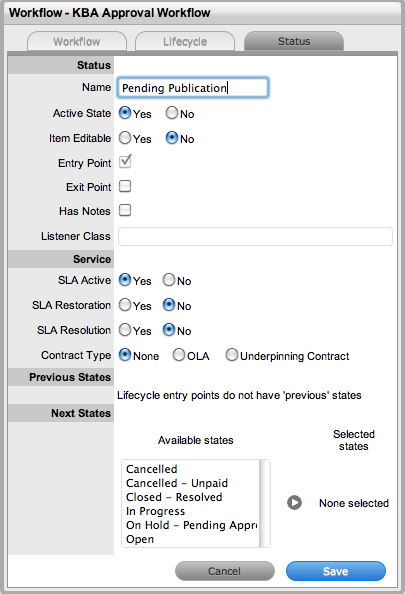Click the Listener Class text field
The width and height of the screenshot is (405, 594).
(255, 236)
